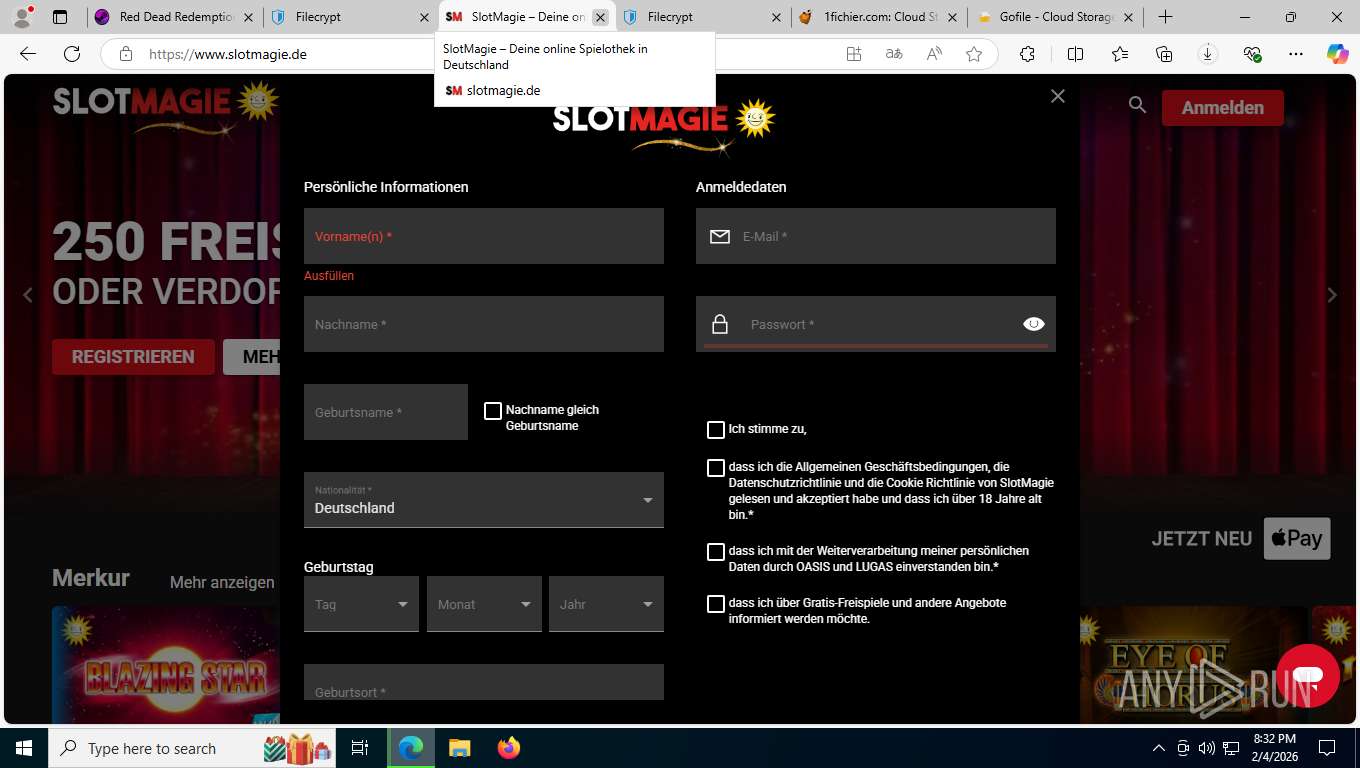Show hidden system tray icons
Viewport: 1360px width, 768px height.
point(1159,748)
